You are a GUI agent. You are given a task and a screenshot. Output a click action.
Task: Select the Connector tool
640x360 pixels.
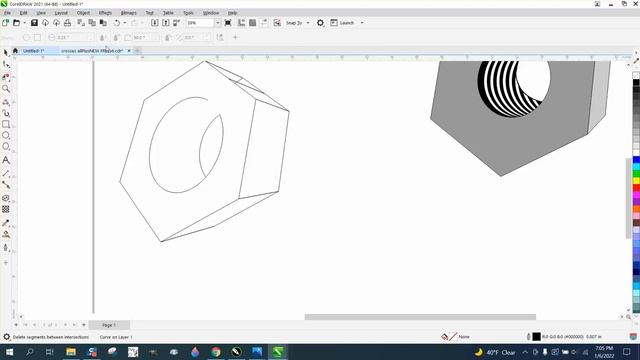tap(6, 185)
